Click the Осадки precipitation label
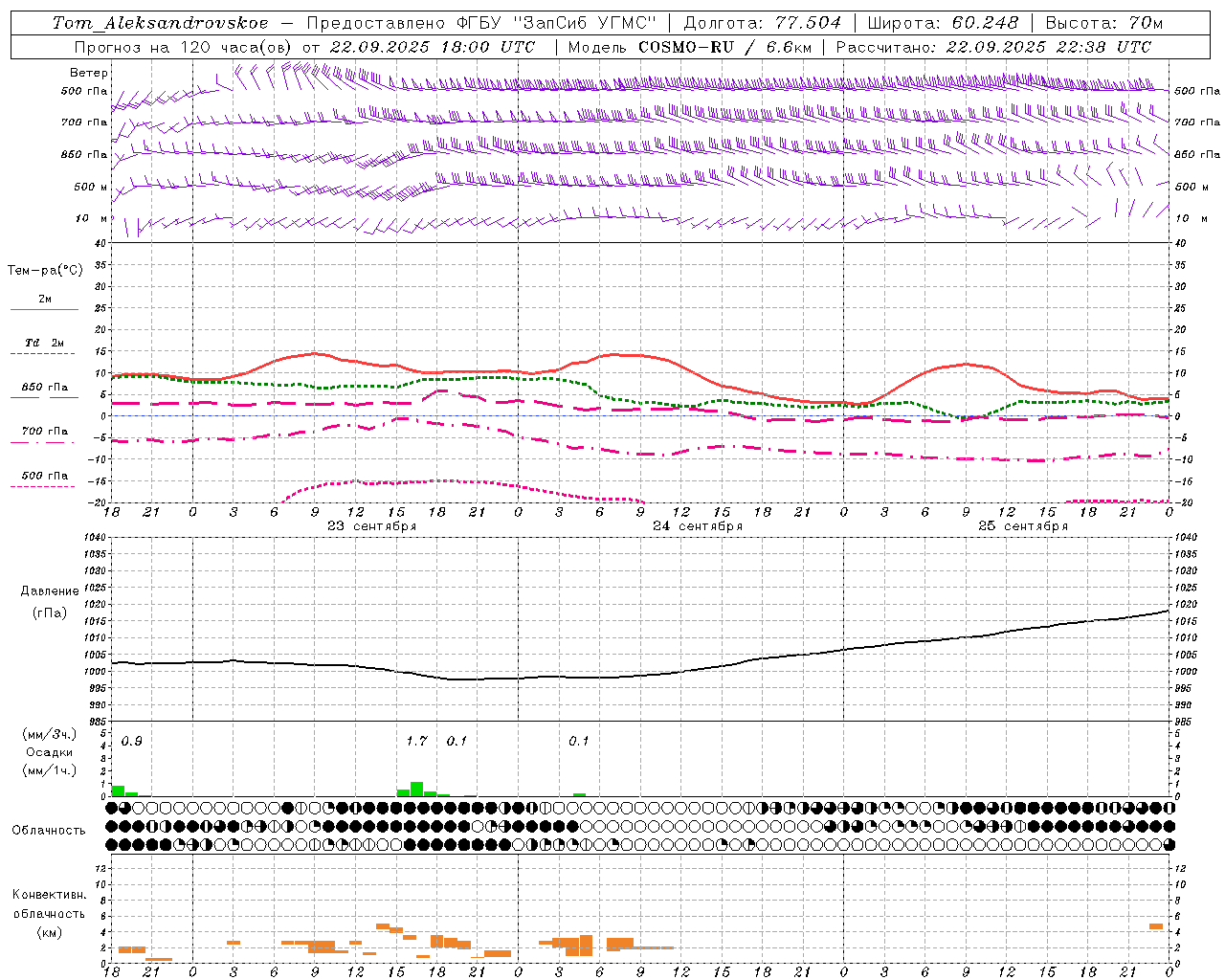1225x980 pixels. coord(49,752)
